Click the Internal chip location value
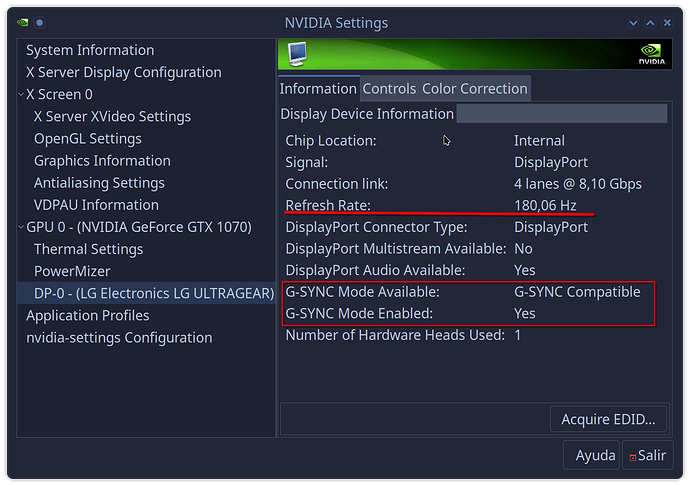The image size is (690, 485). point(539,141)
